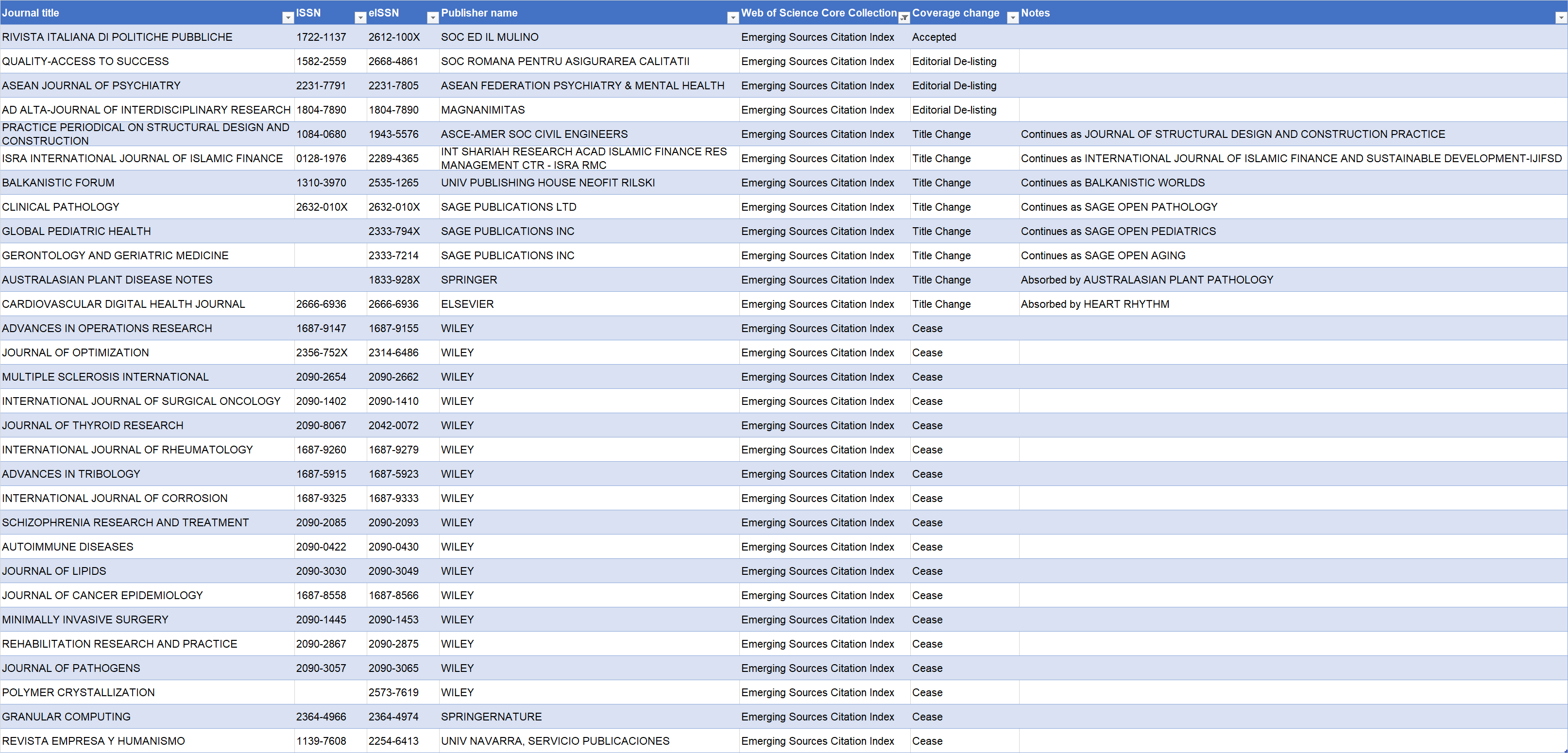Image resolution: width=1568 pixels, height=753 pixels.
Task: Select the Journal title header cell
Action: coord(147,13)
